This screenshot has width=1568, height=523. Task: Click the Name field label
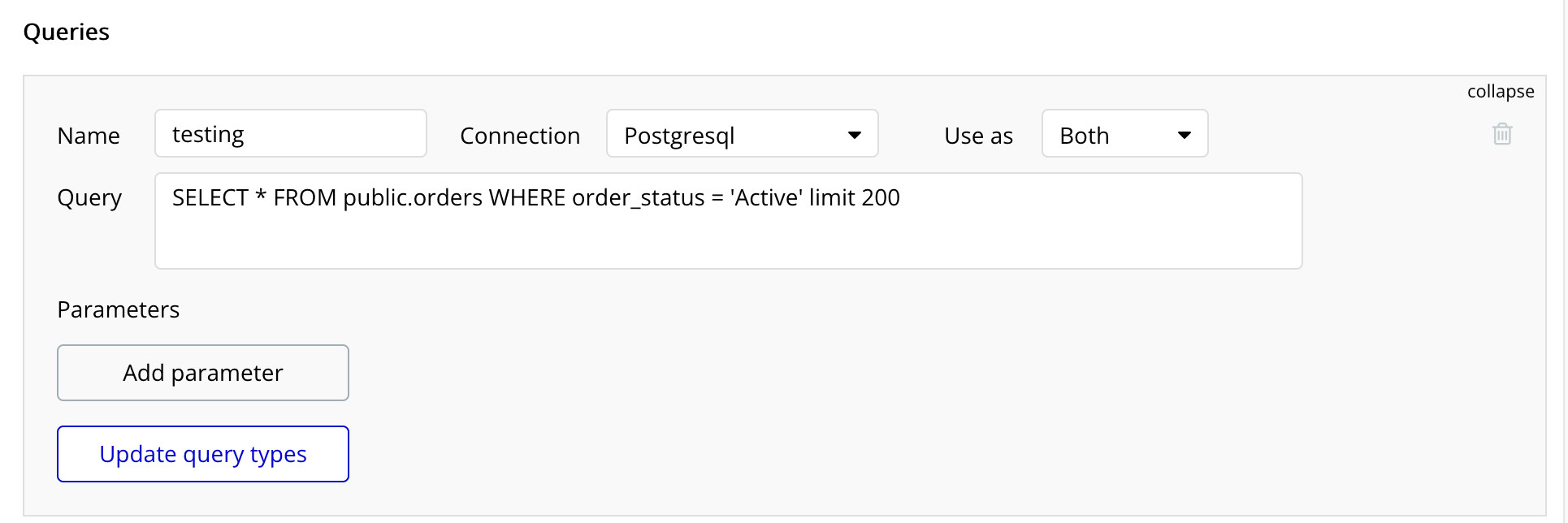pyautogui.click(x=89, y=136)
